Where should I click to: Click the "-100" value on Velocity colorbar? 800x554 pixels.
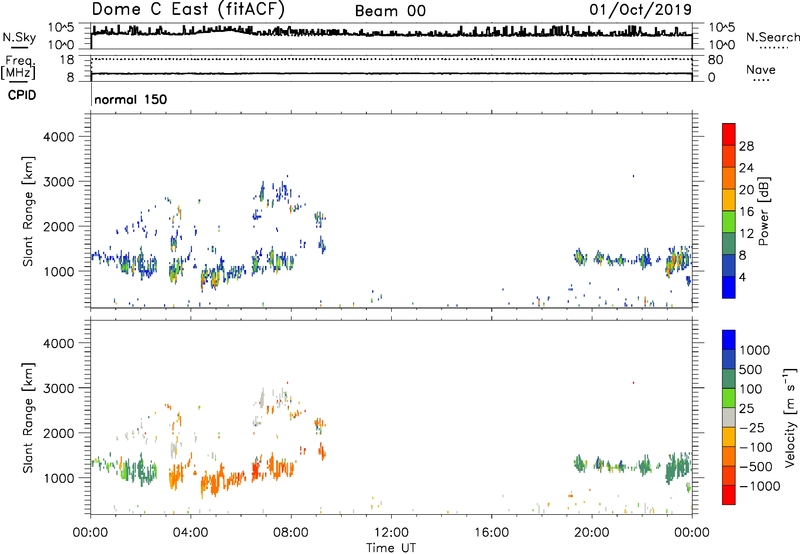coord(756,447)
